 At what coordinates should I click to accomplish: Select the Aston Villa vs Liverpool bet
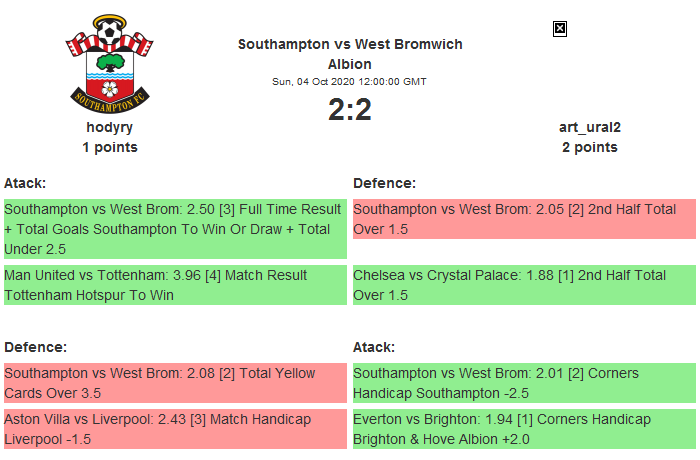175,429
